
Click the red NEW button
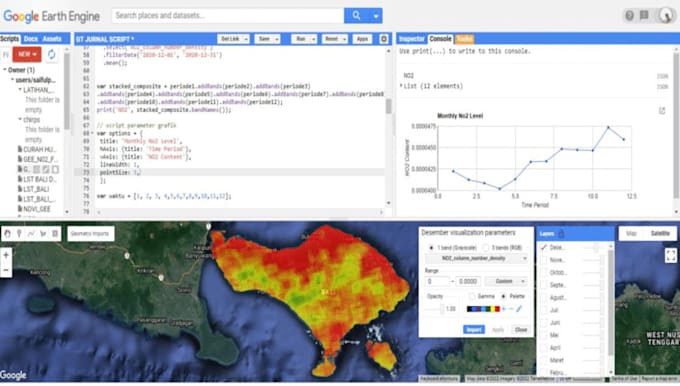pyautogui.click(x=27, y=54)
